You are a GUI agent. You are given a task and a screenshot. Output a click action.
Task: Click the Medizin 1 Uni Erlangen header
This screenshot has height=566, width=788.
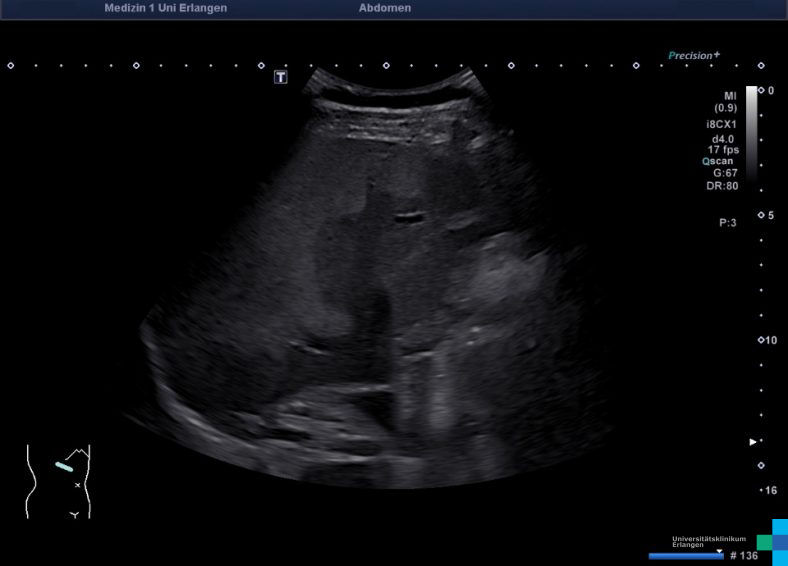point(165,8)
